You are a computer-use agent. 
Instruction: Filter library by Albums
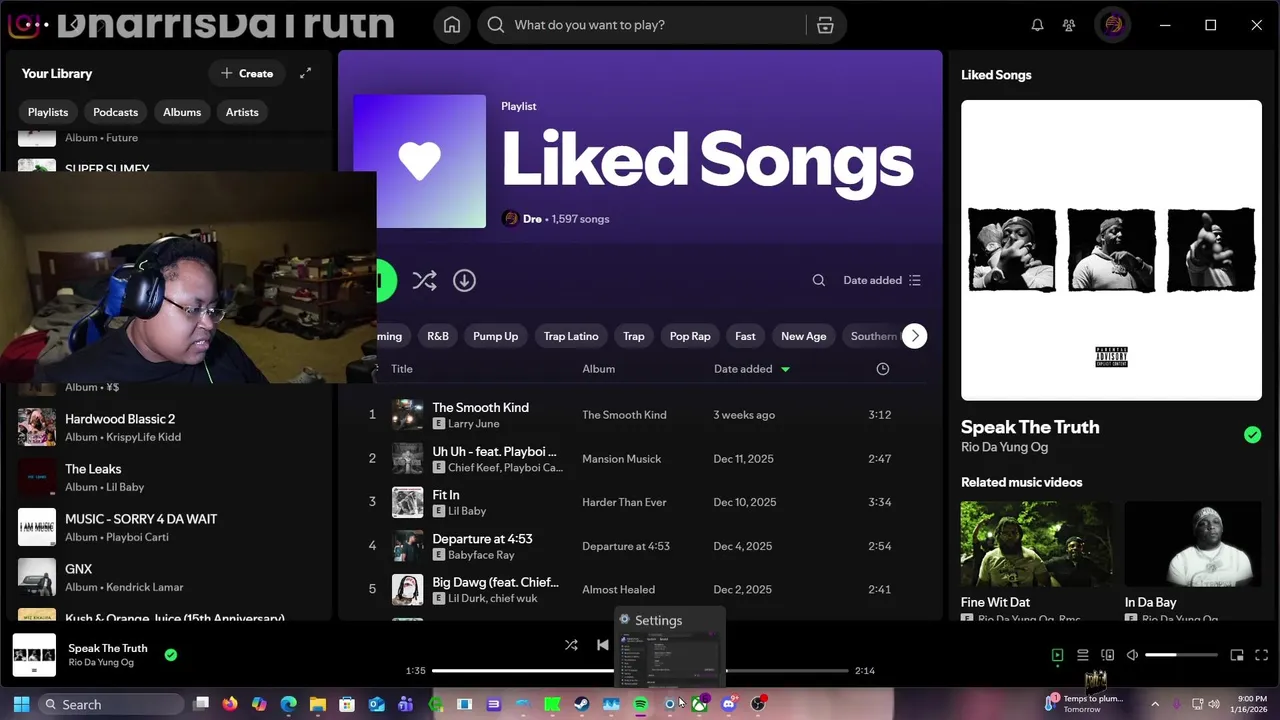click(182, 112)
